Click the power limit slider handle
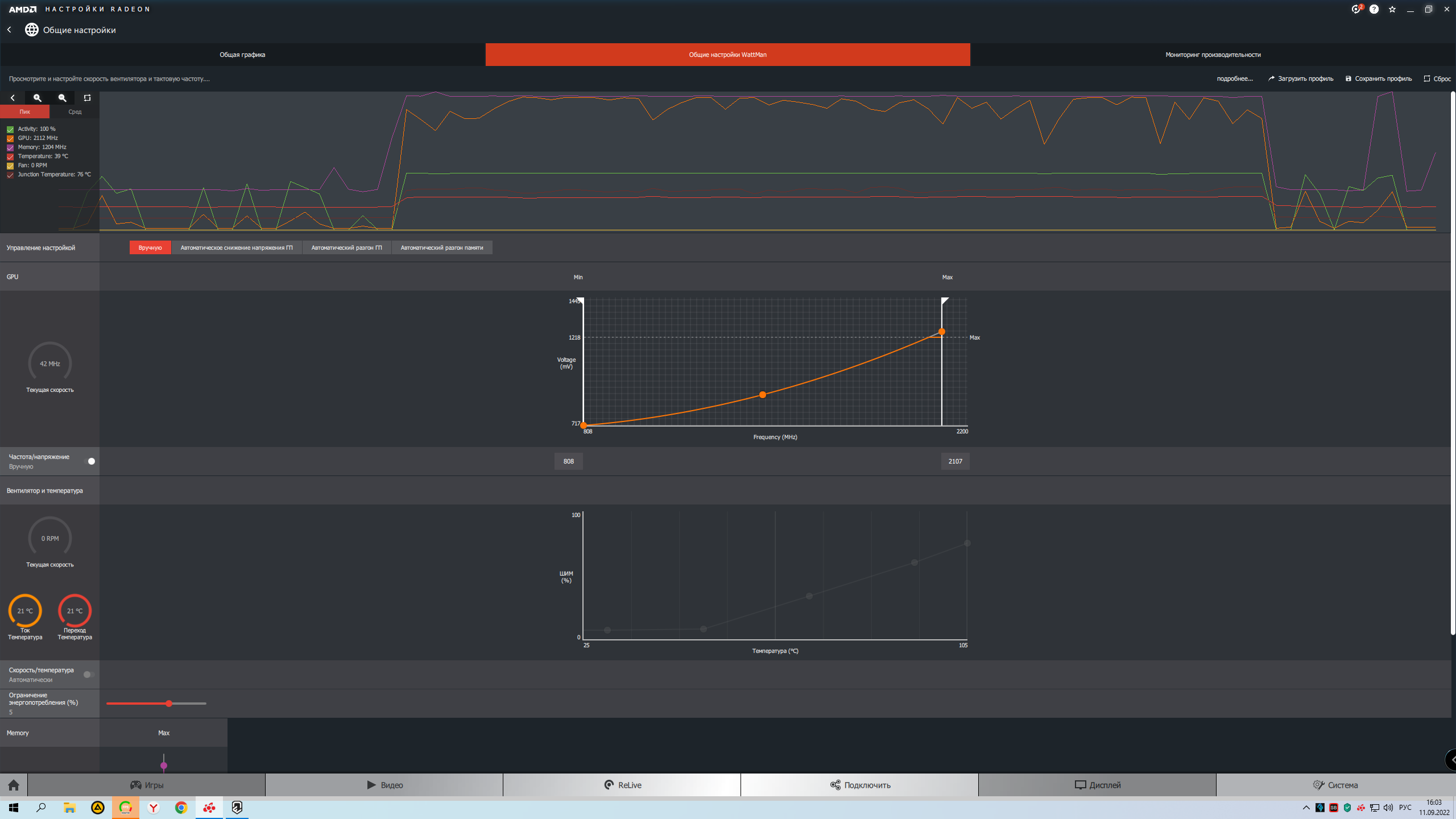 [x=169, y=704]
